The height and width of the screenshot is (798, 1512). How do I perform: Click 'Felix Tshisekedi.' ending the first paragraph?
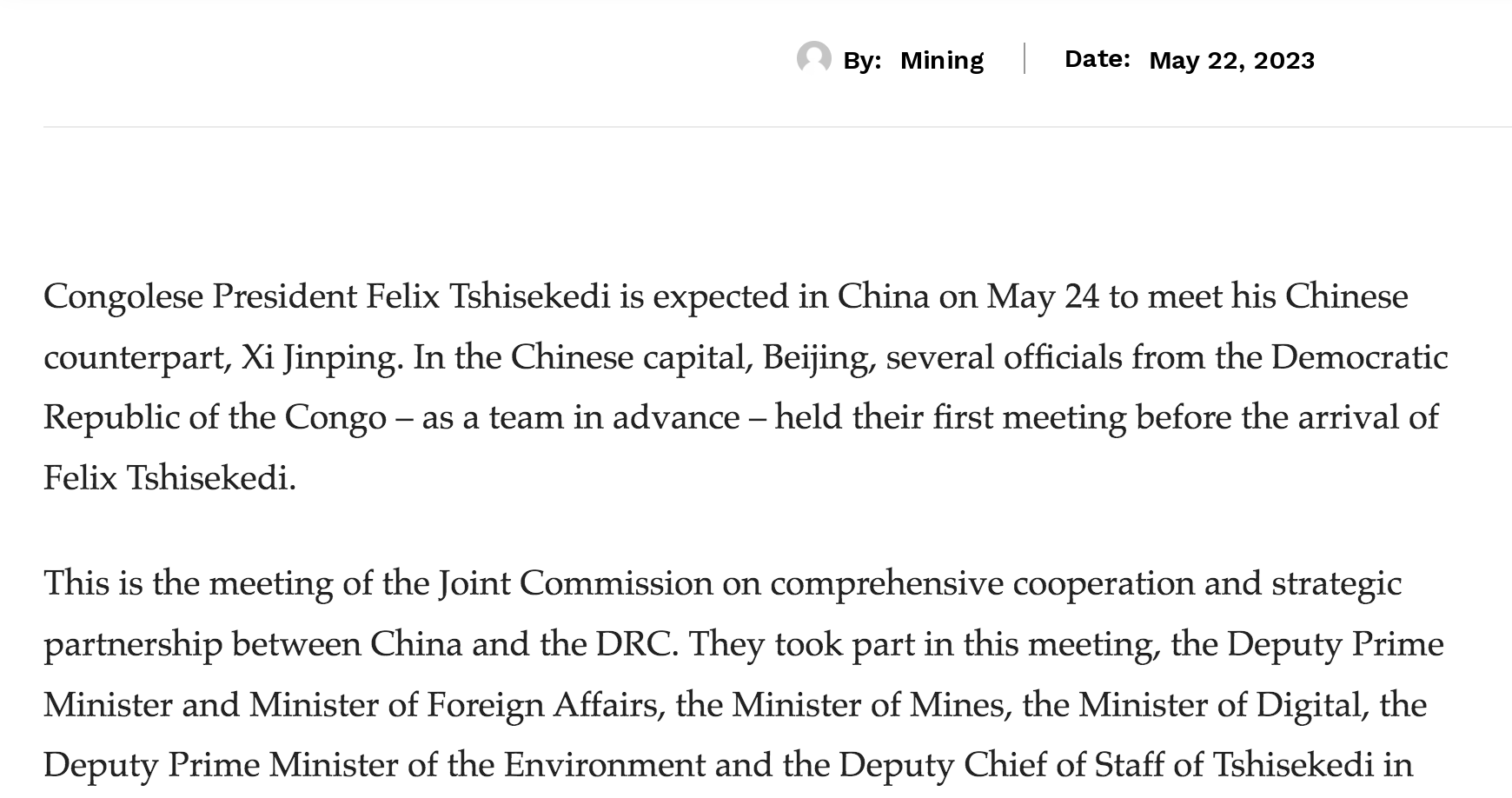[169, 478]
